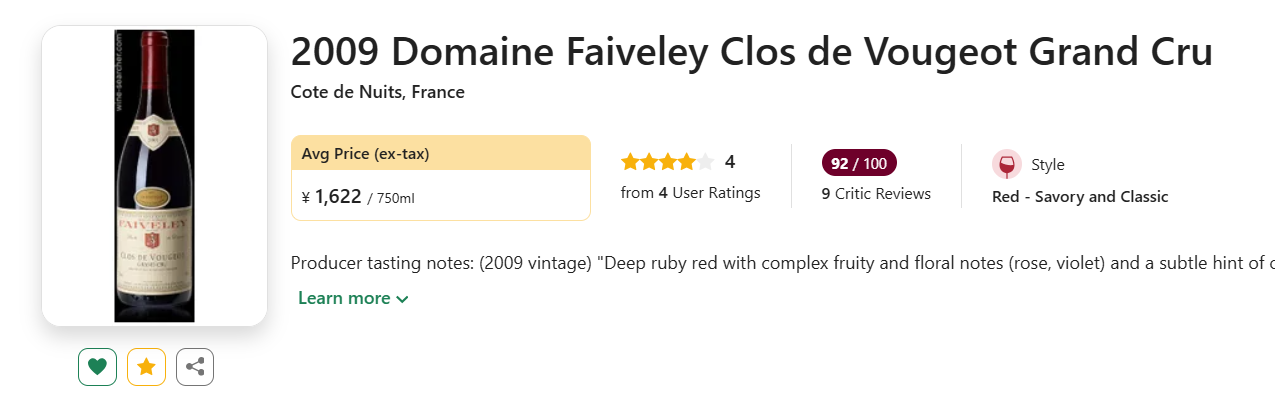
Task: Open the share icon button
Action: 195,367
